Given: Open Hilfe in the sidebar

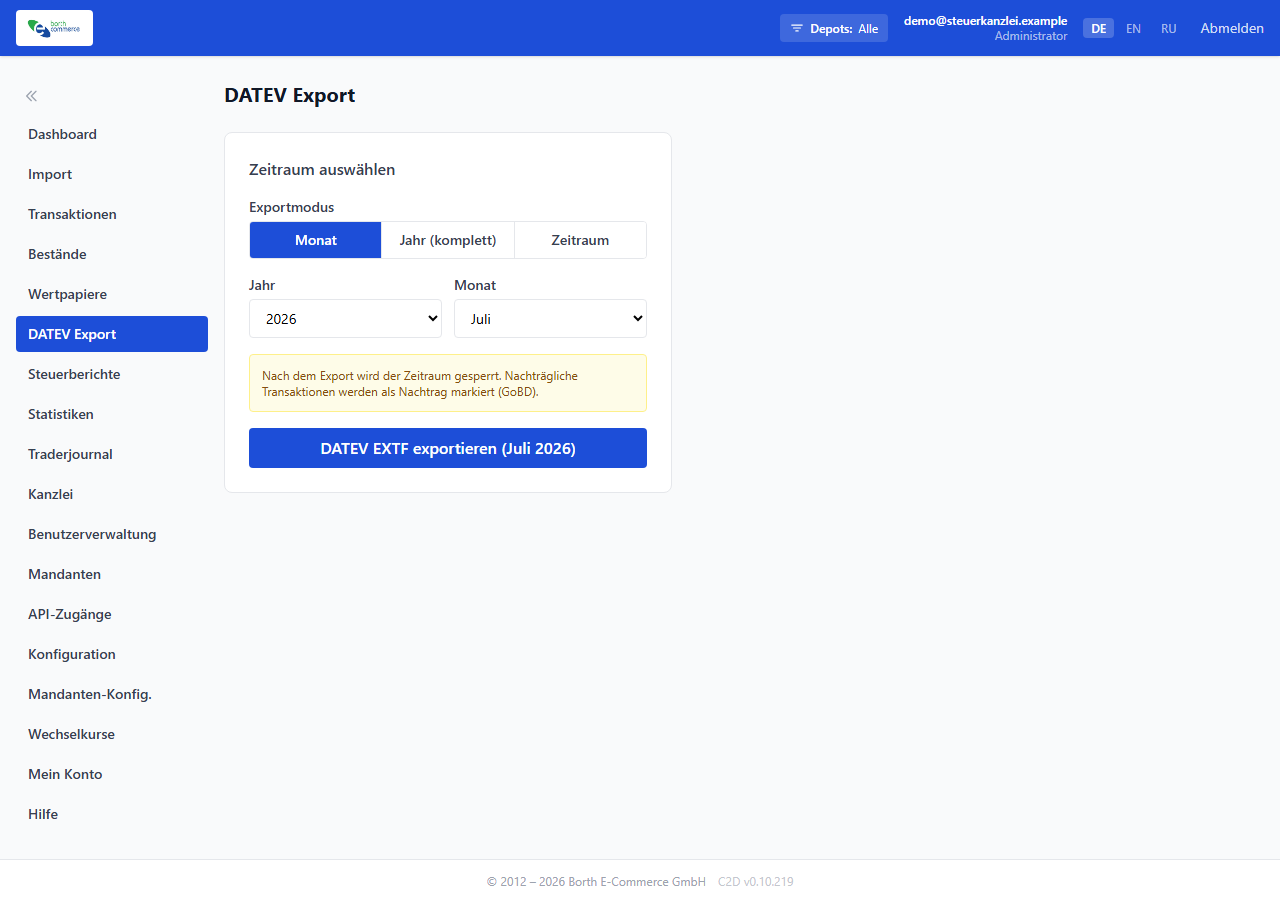Looking at the screenshot, I should click(112, 814).
